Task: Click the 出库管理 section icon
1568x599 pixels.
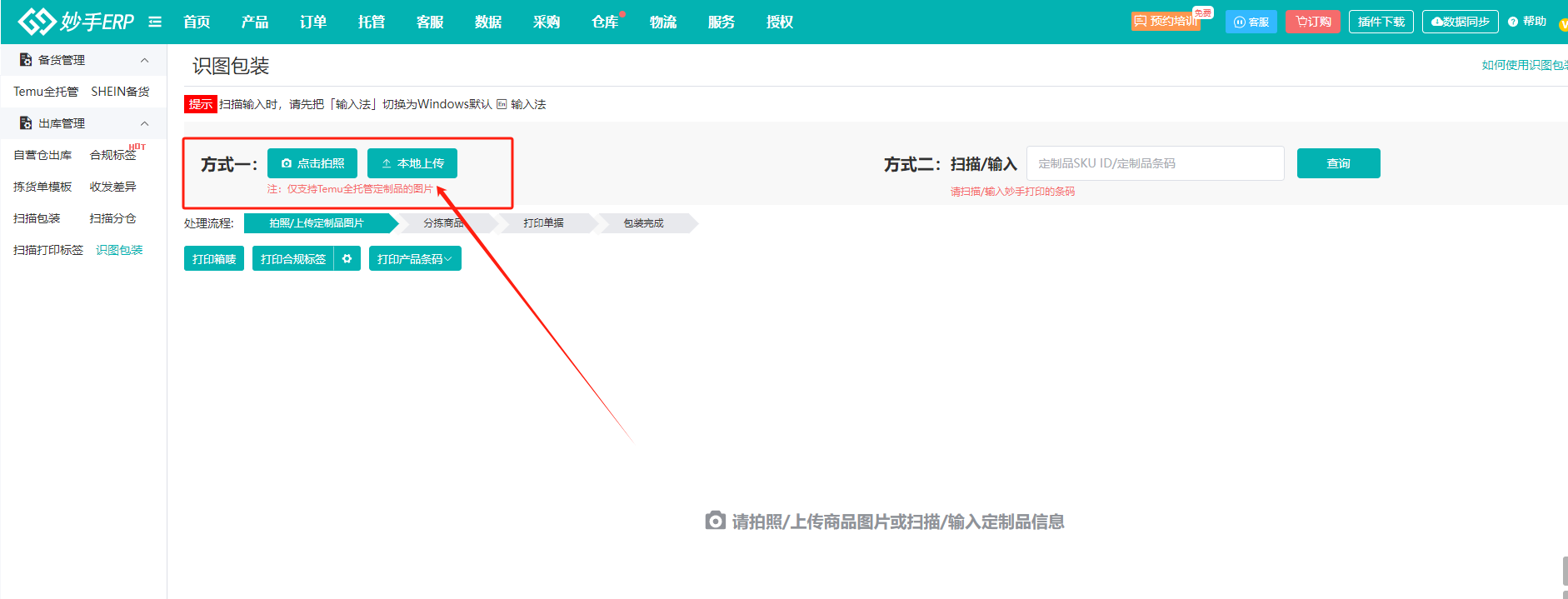Action: point(26,123)
